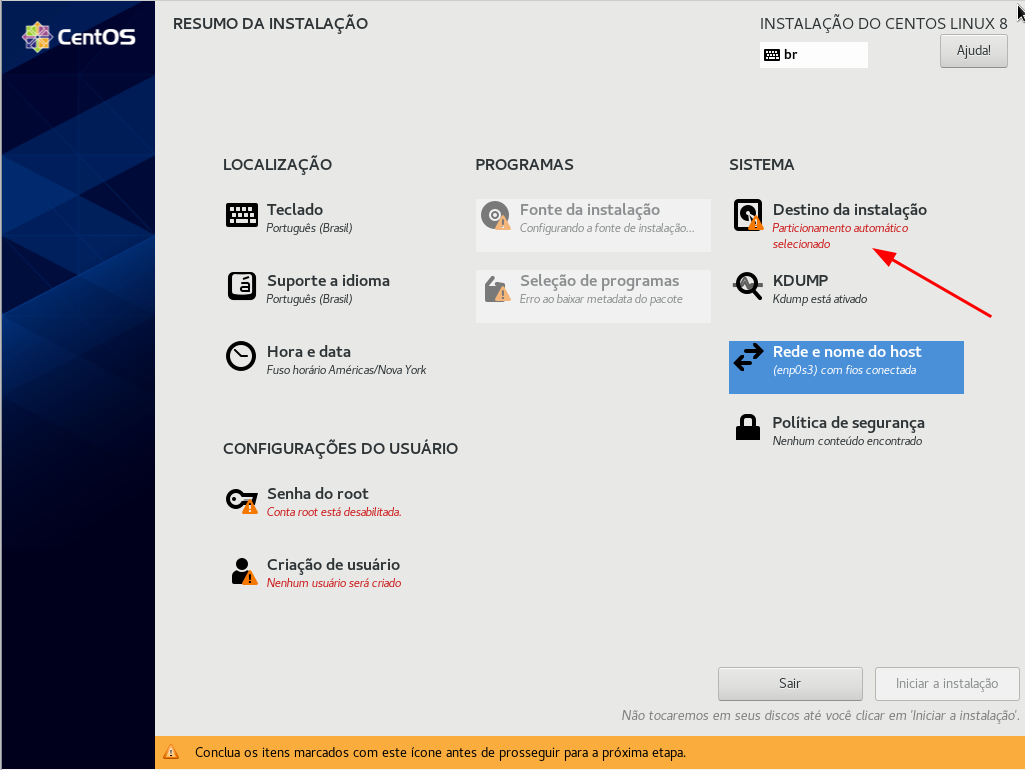Open Destino da instalação settings
Screen dimensions: 1025x770
[x=846, y=226]
